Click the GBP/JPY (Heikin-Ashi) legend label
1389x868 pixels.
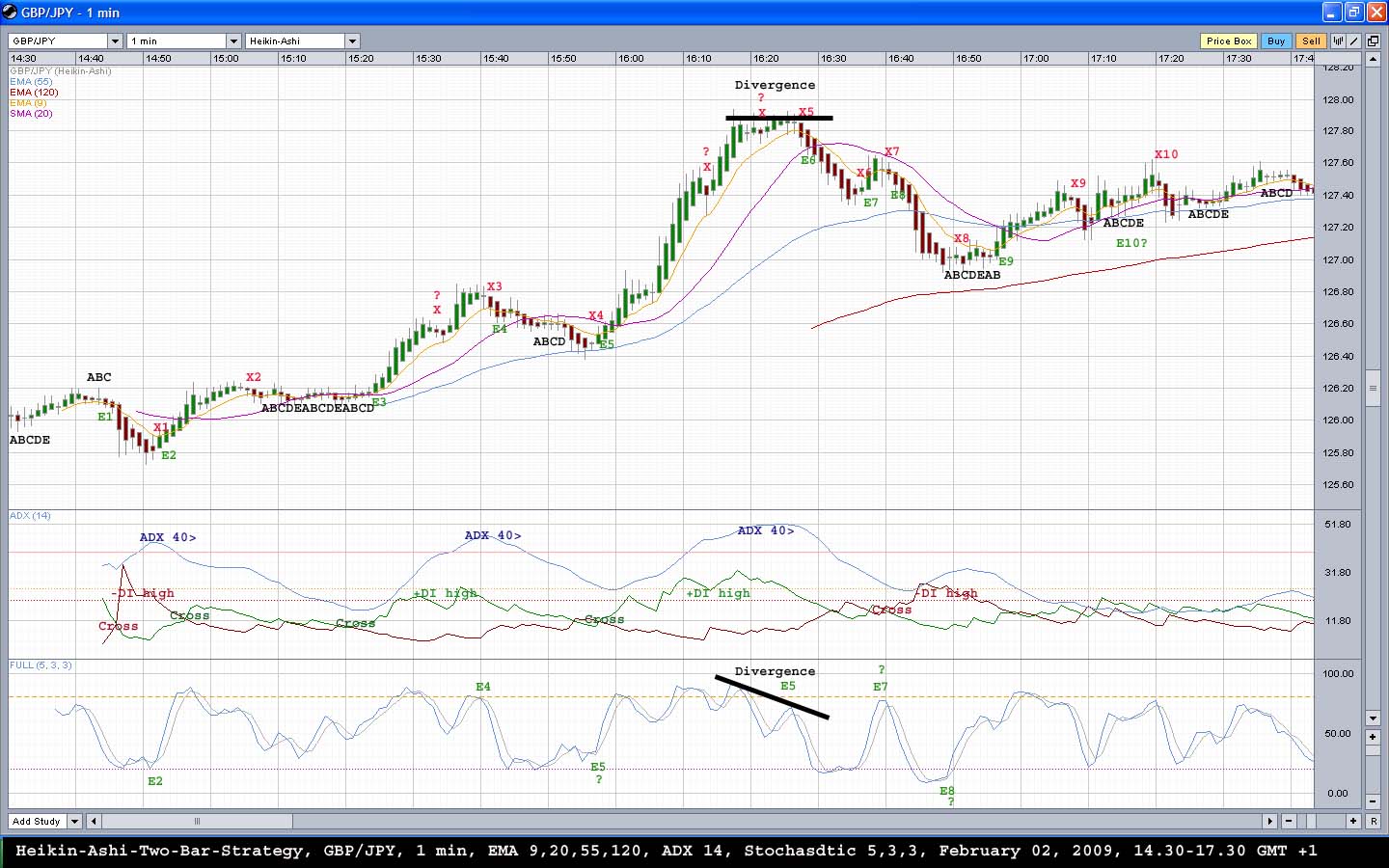tap(61, 71)
